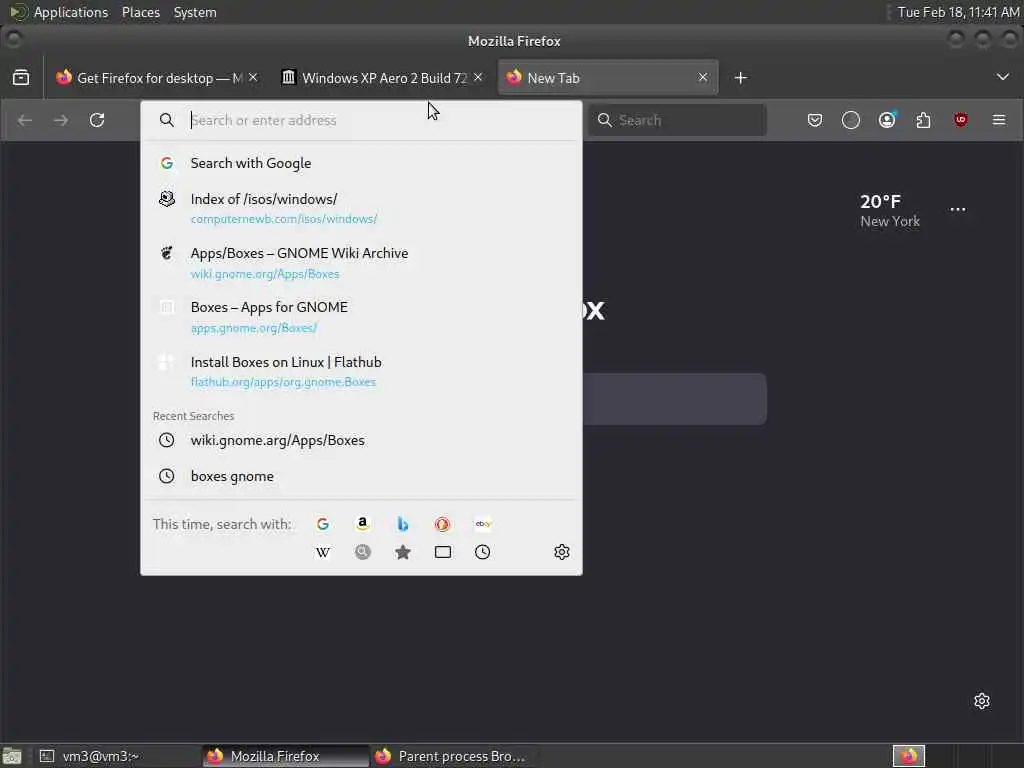
Task: Open Firefox View from the tab bar icon
Action: (x=21, y=78)
